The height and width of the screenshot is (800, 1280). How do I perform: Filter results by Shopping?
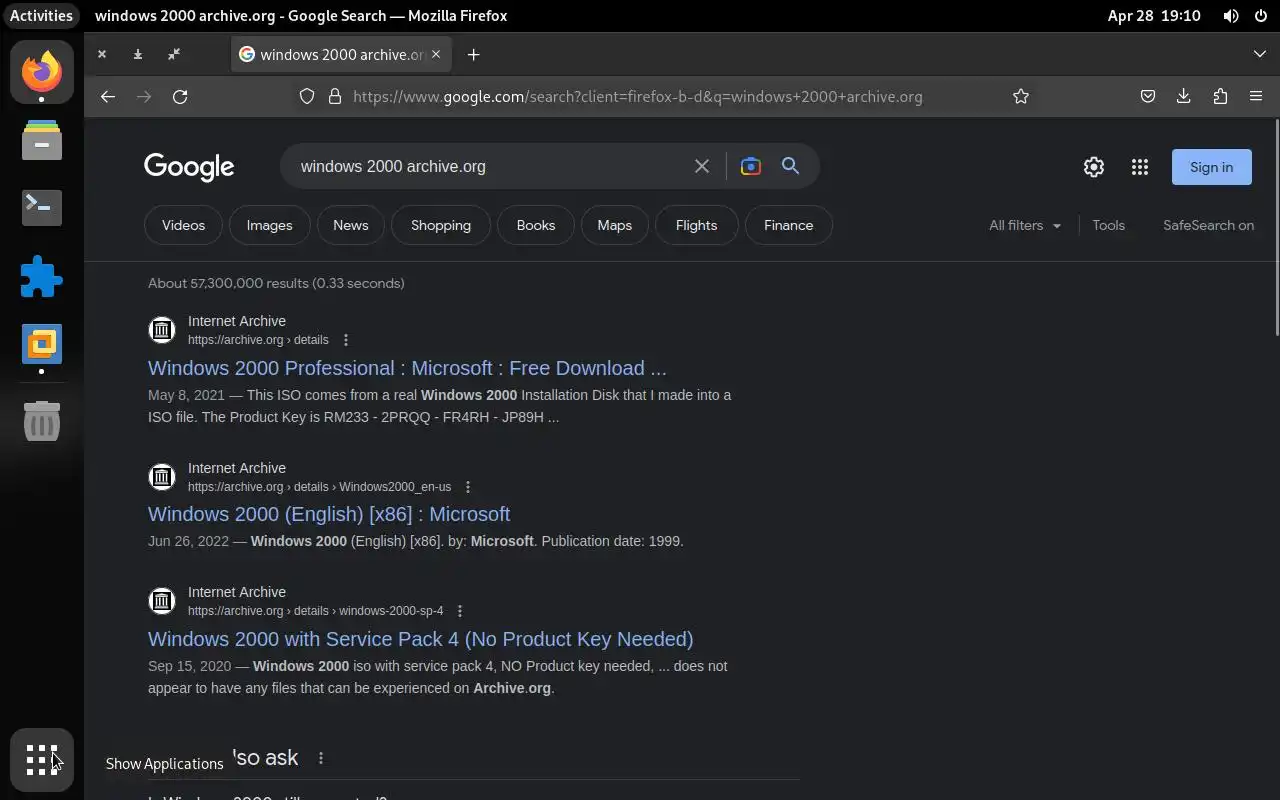pyautogui.click(x=441, y=225)
